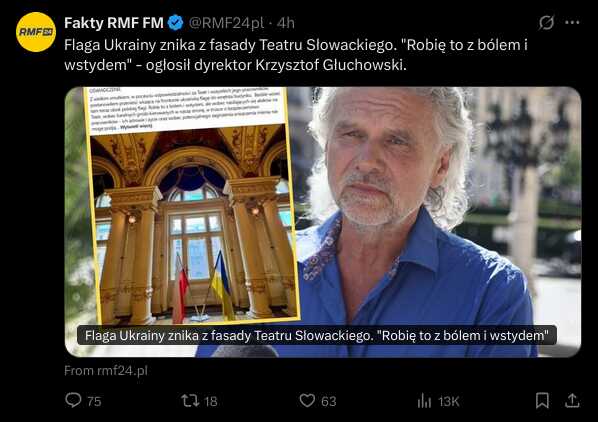Open the Fakty RMF FM display name

[114, 23]
